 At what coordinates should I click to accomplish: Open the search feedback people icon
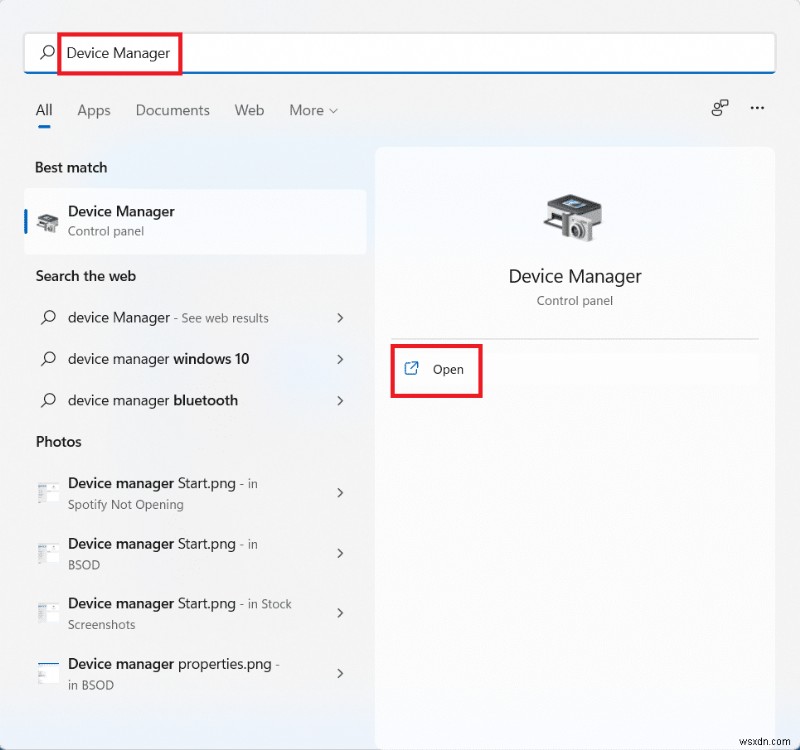click(x=720, y=108)
